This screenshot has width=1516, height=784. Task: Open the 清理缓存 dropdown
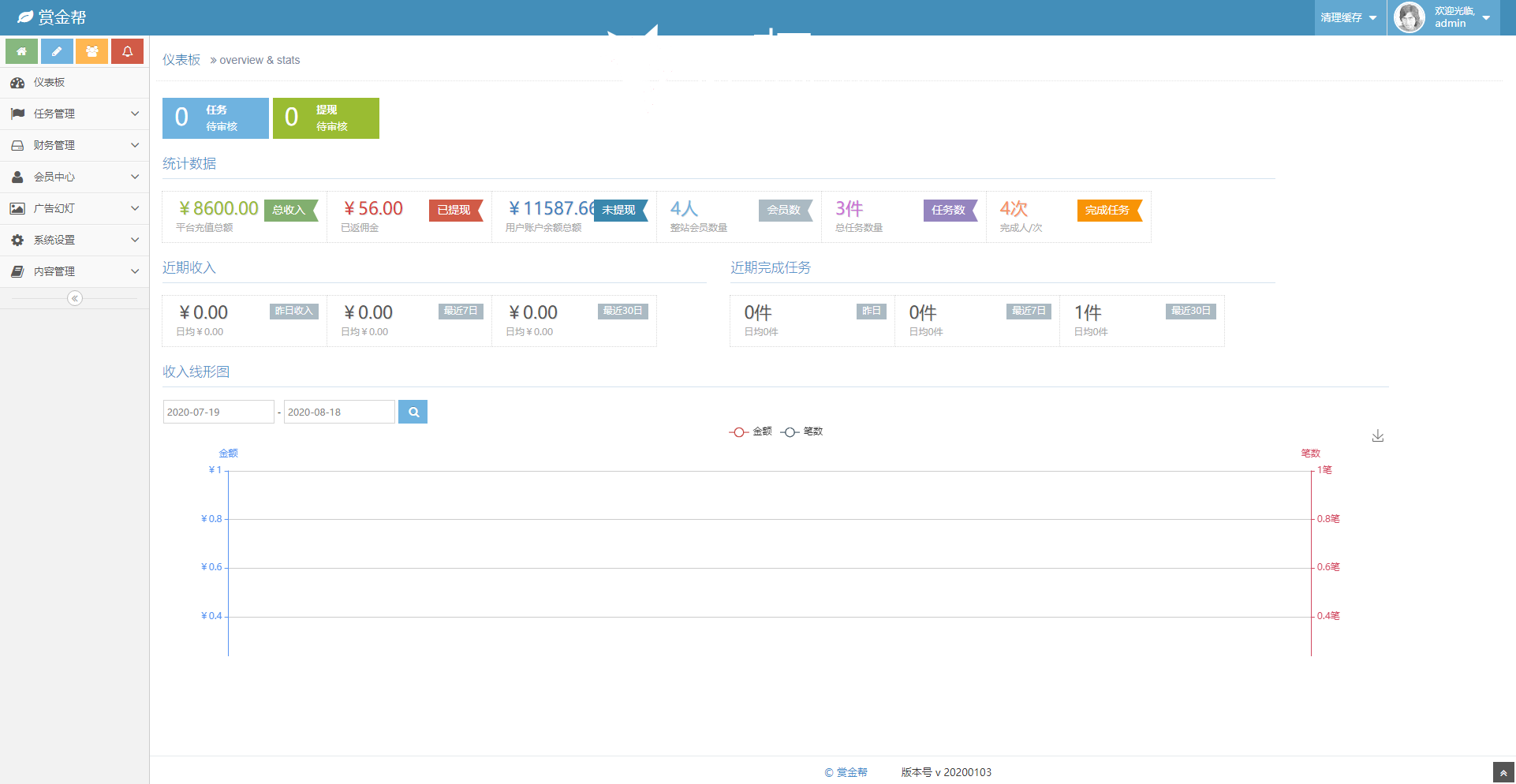pos(1348,17)
